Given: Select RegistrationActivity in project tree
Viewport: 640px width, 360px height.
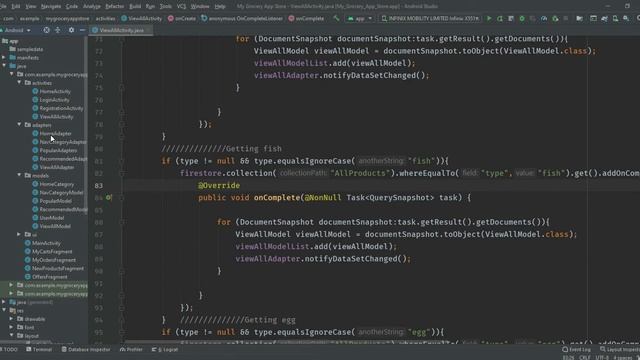Looking at the screenshot, I should pos(61,108).
